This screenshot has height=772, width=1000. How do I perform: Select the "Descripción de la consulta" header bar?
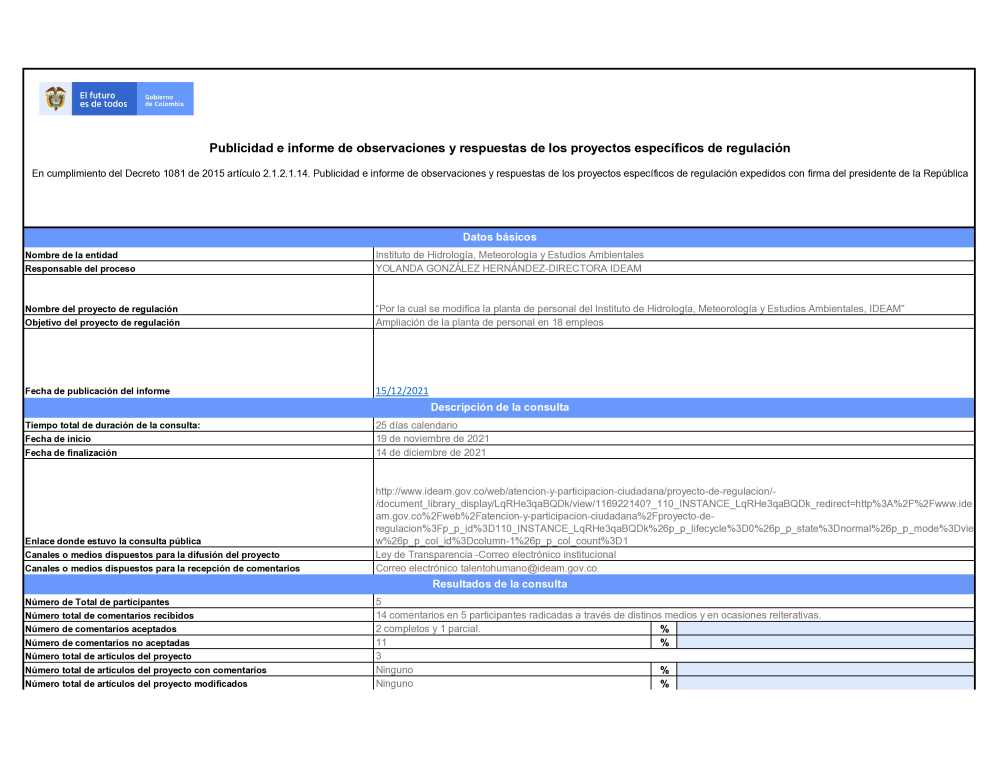[x=499, y=408]
